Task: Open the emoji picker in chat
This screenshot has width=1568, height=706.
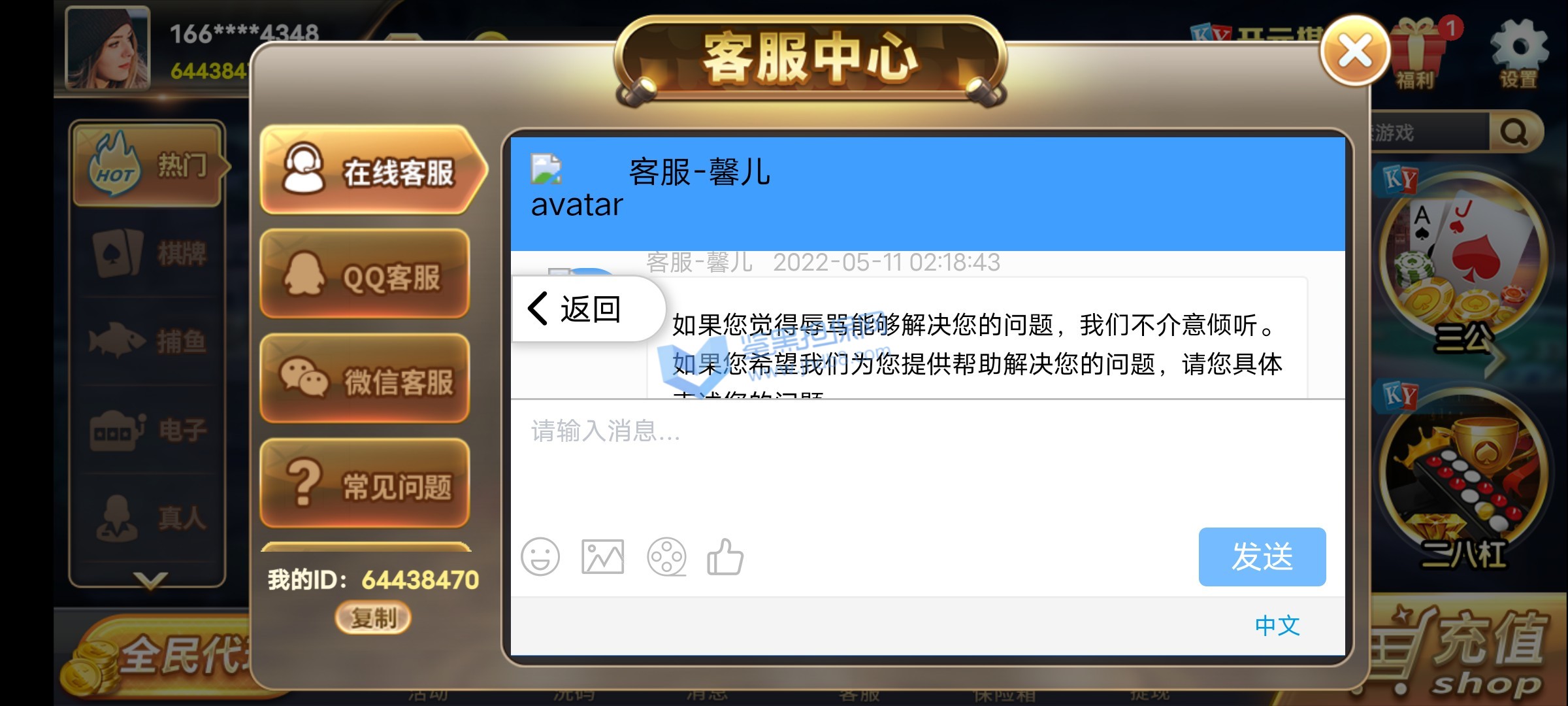Action: coord(540,557)
